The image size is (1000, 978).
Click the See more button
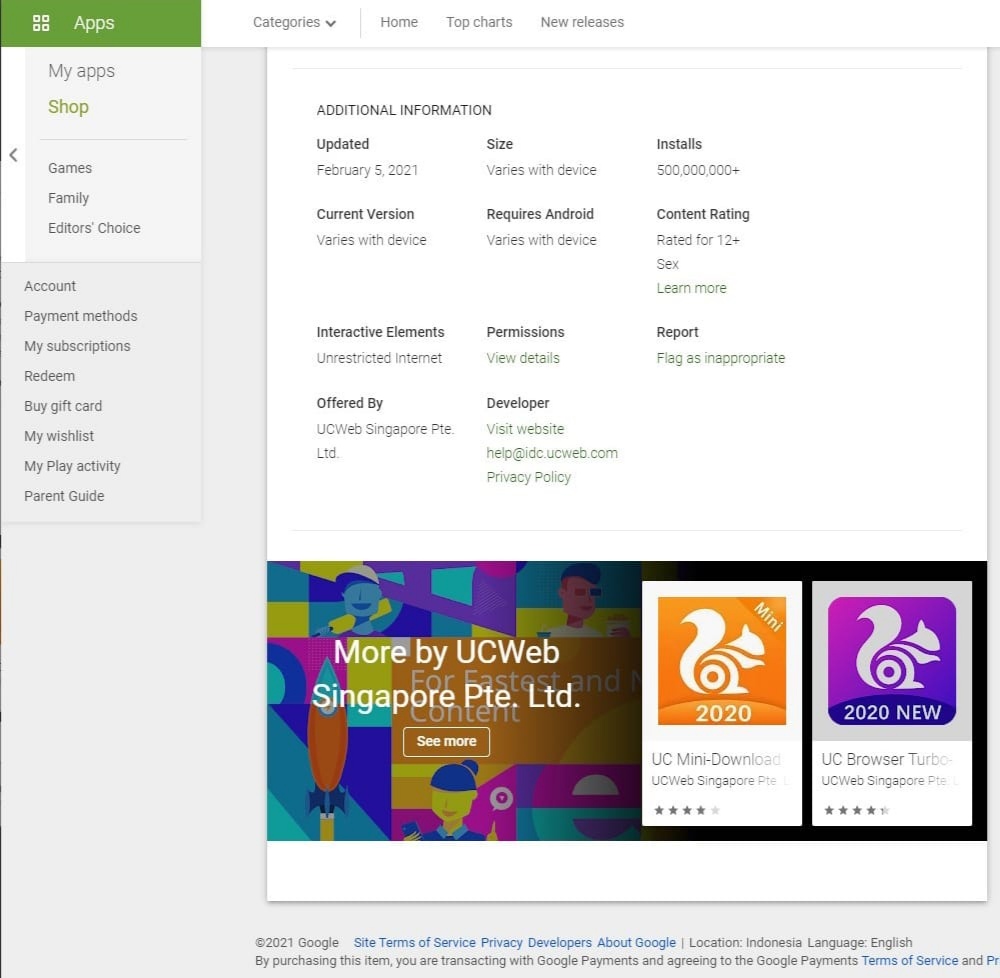(x=446, y=741)
